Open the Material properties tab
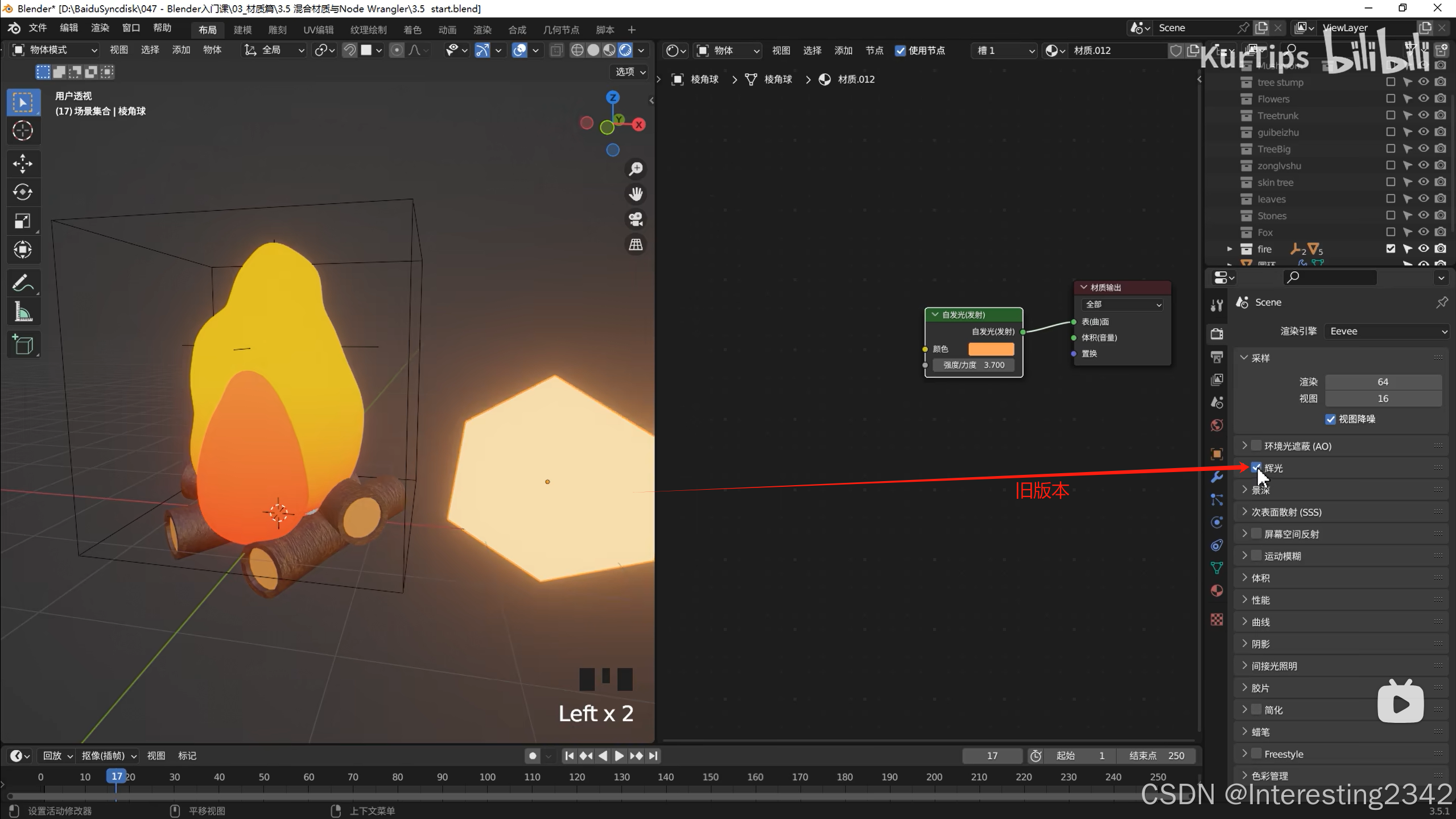1456x819 pixels. coord(1217,591)
